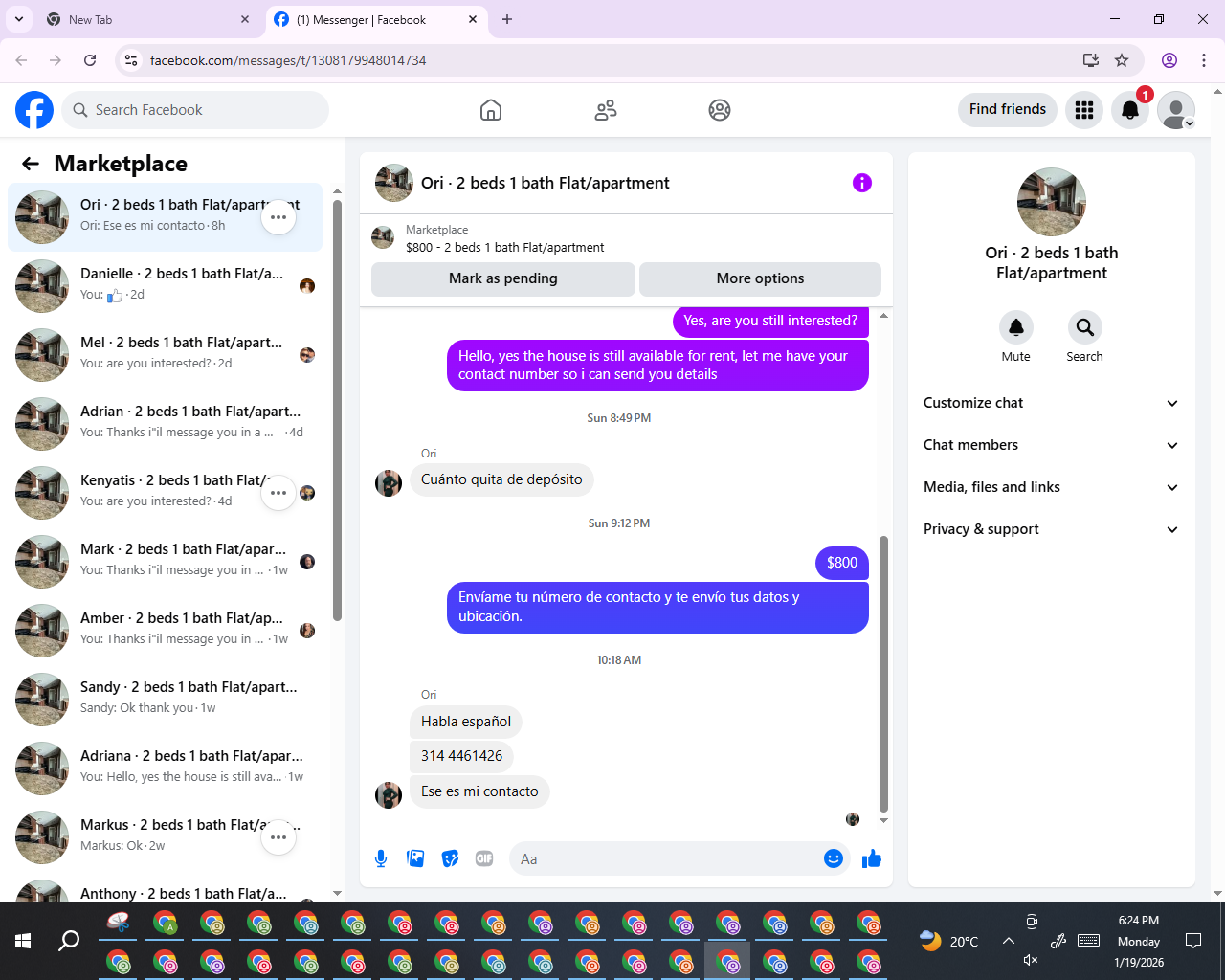Screen dimensions: 1225x980
Task: Click the "$800" sent message bubble
Action: pyautogui.click(x=842, y=563)
